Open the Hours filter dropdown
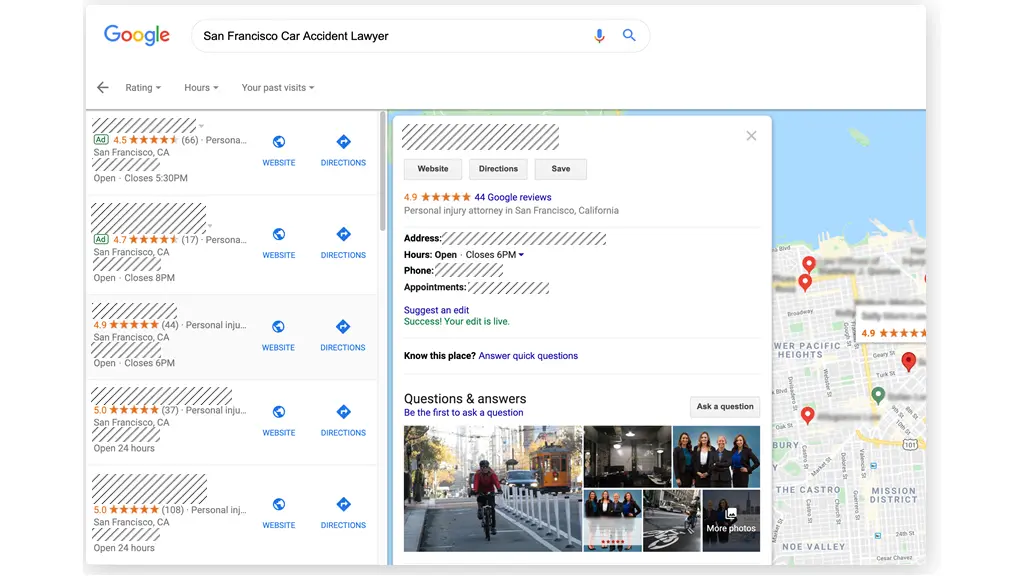Screen dimensions: 1024x576 click(201, 88)
